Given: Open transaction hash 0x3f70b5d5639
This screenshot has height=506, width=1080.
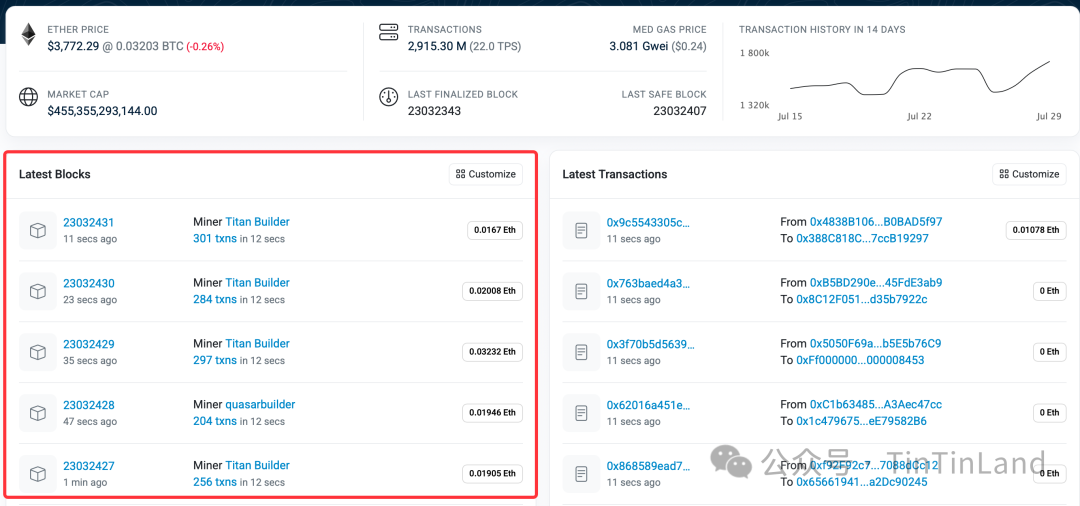Looking at the screenshot, I should click(x=651, y=344).
